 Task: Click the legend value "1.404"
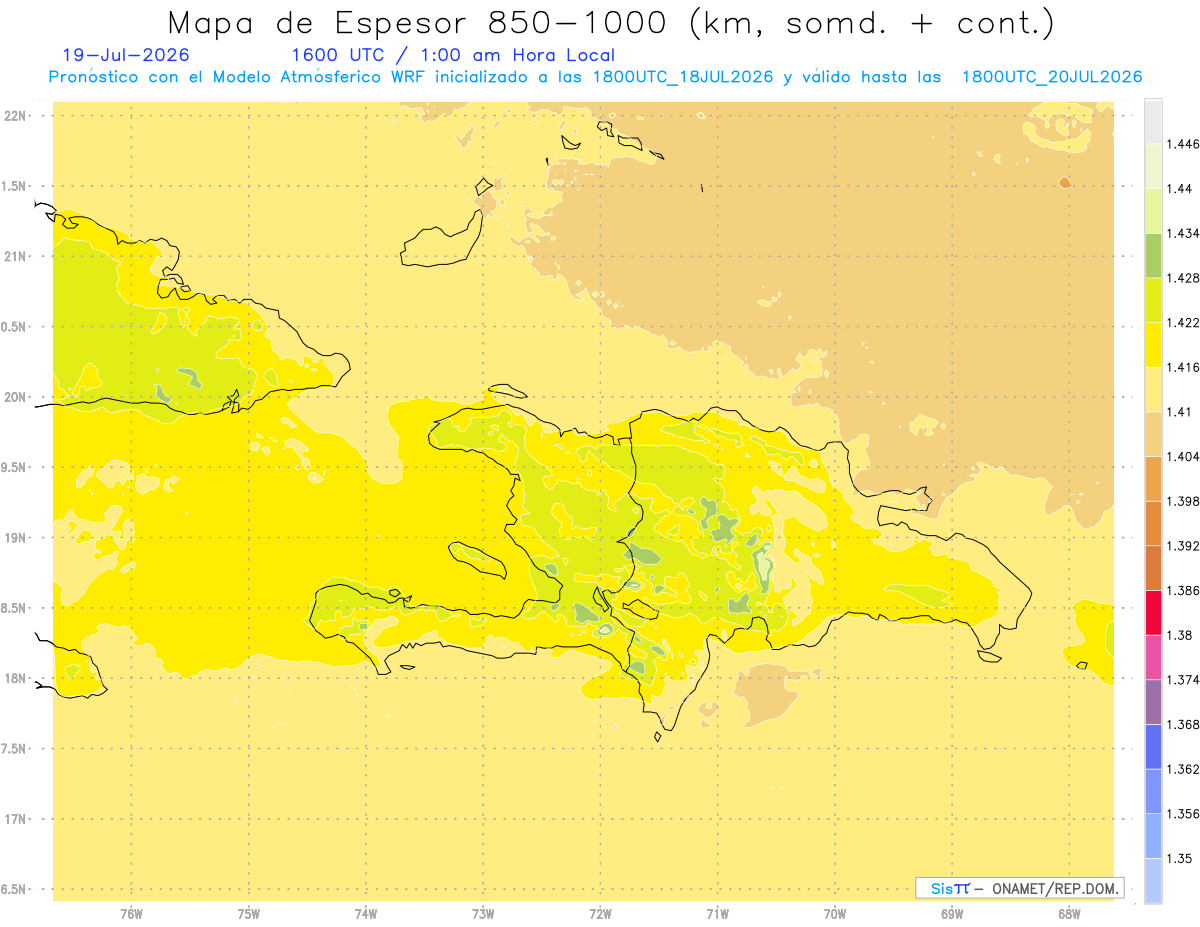pyautogui.click(x=1183, y=456)
